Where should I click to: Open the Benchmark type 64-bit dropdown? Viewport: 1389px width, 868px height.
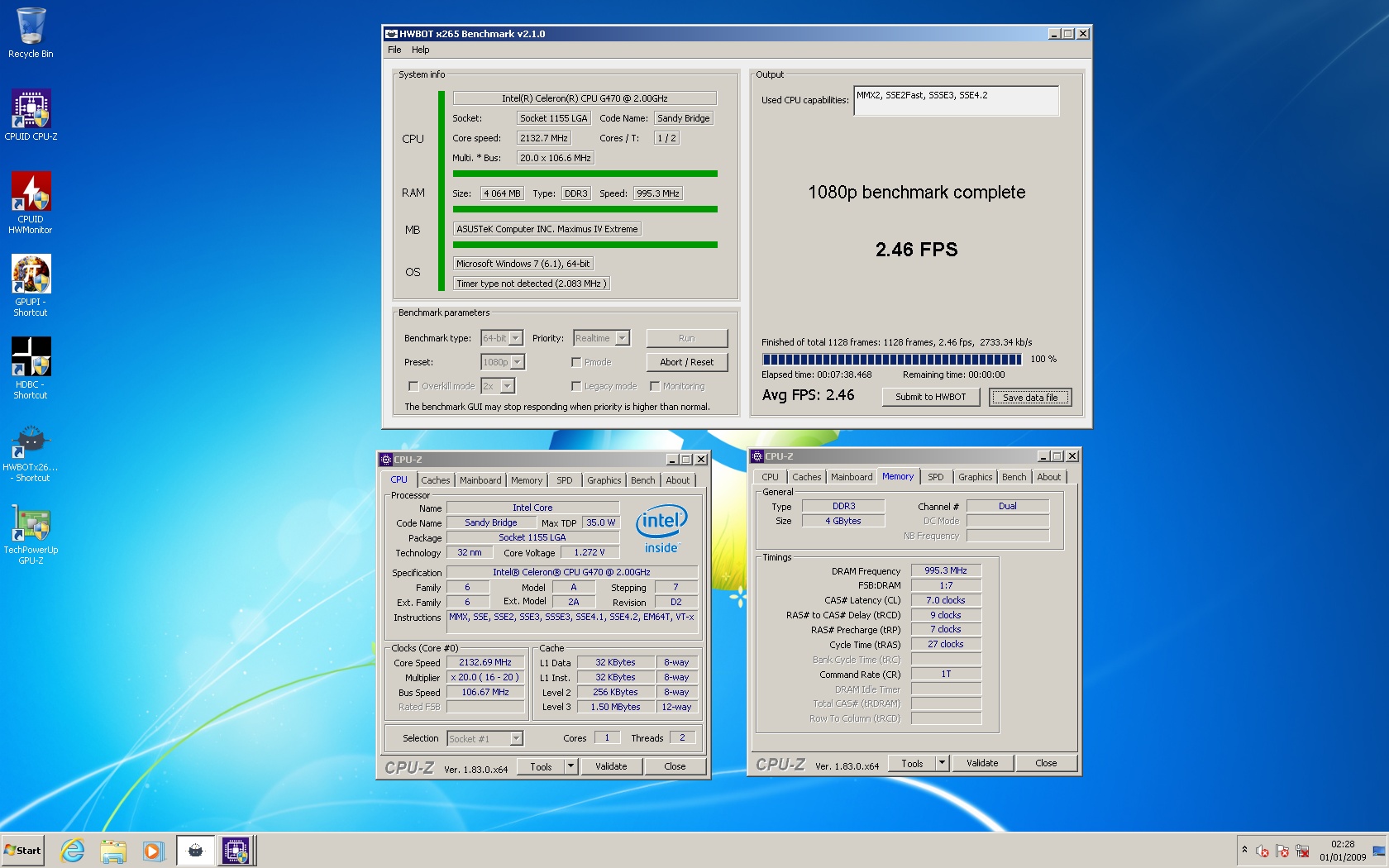click(x=502, y=338)
